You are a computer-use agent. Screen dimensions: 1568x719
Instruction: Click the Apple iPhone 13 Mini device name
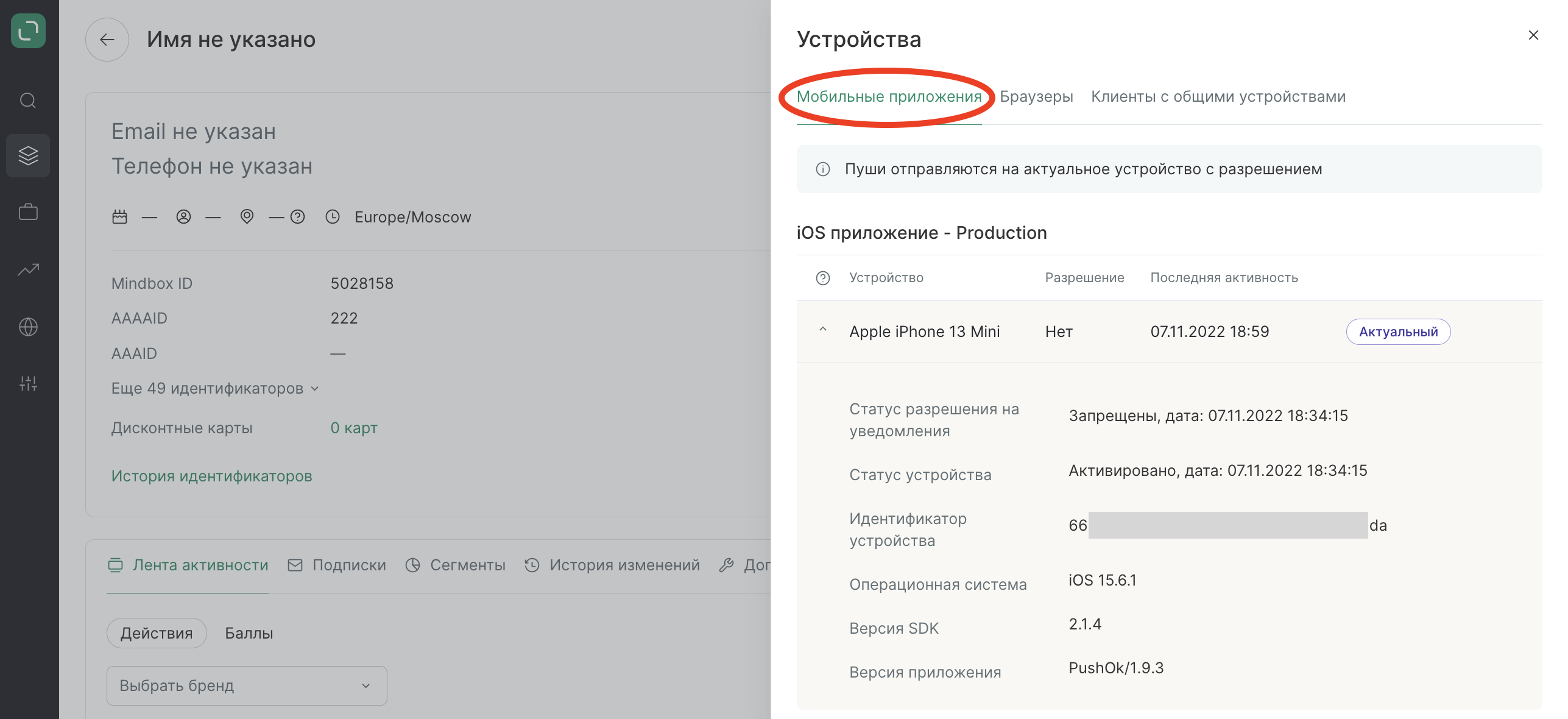coord(925,331)
